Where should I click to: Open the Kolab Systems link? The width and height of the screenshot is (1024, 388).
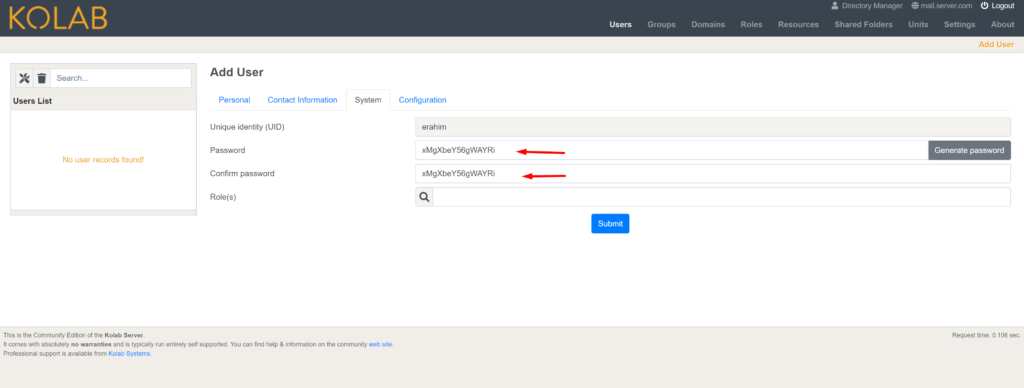click(129, 353)
